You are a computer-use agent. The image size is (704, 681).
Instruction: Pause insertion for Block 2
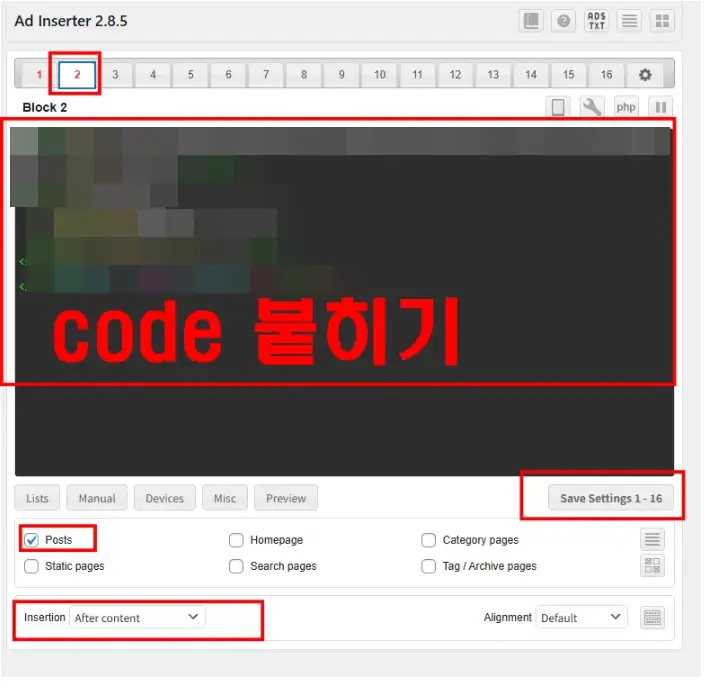pyautogui.click(x=659, y=107)
